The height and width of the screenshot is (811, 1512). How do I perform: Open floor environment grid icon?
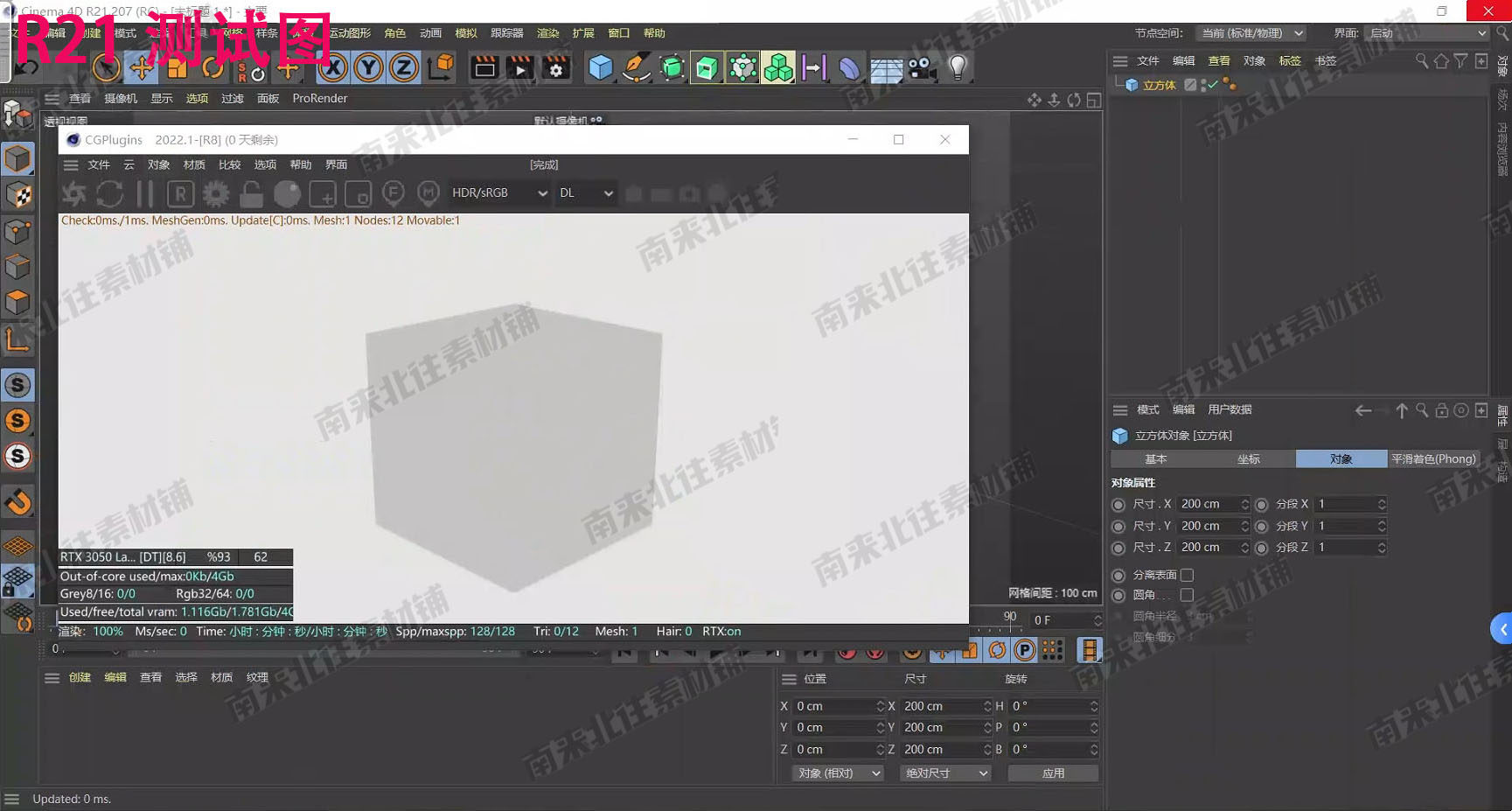(886, 69)
